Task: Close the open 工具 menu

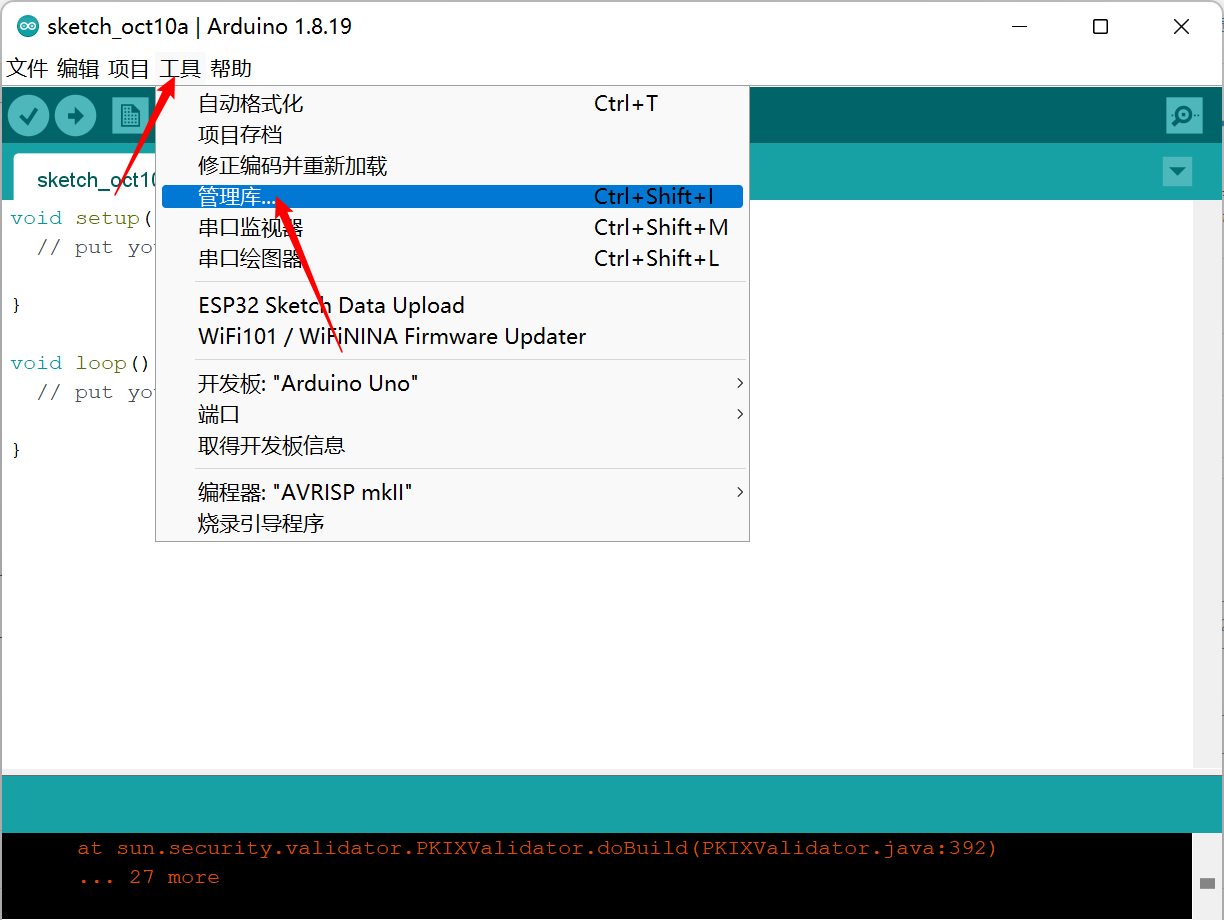Action: [x=180, y=68]
